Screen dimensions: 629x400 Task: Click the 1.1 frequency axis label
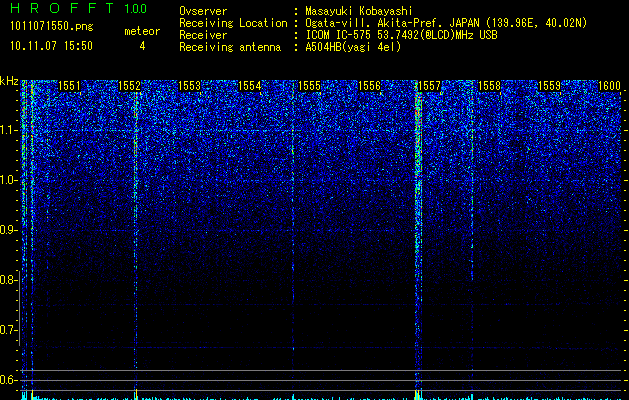click(8, 130)
